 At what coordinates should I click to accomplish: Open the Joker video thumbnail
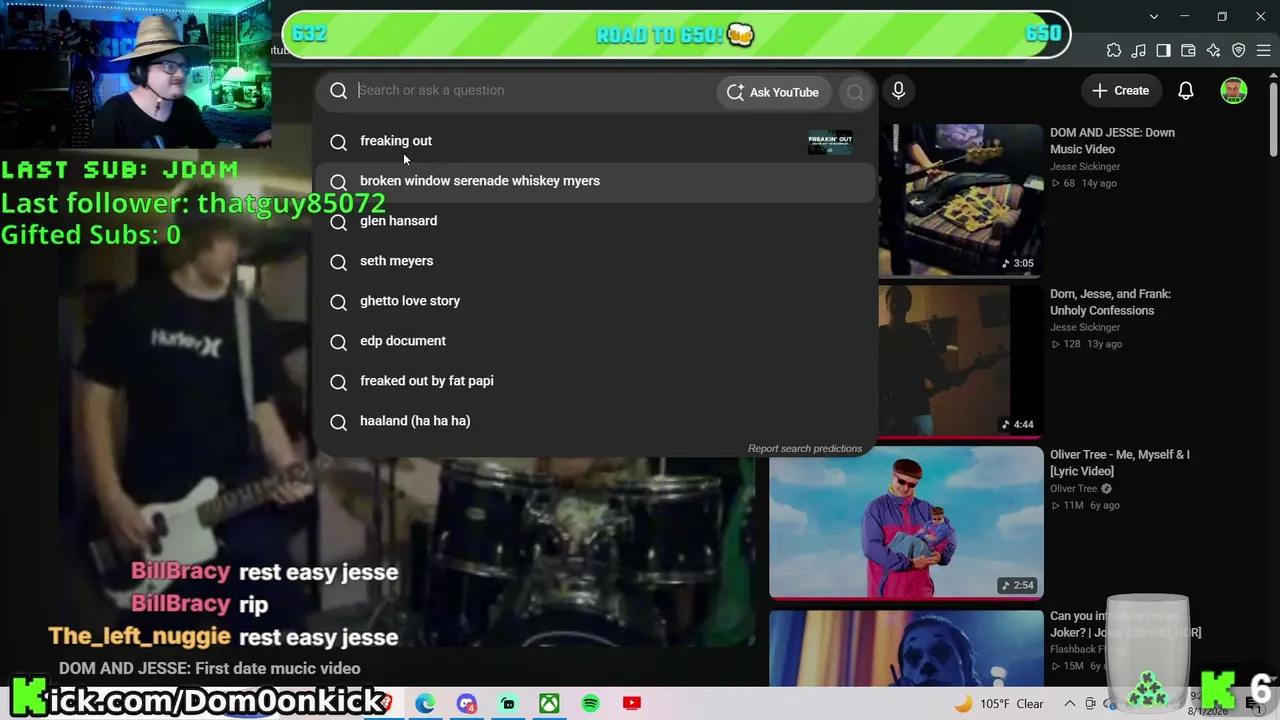[x=906, y=648]
